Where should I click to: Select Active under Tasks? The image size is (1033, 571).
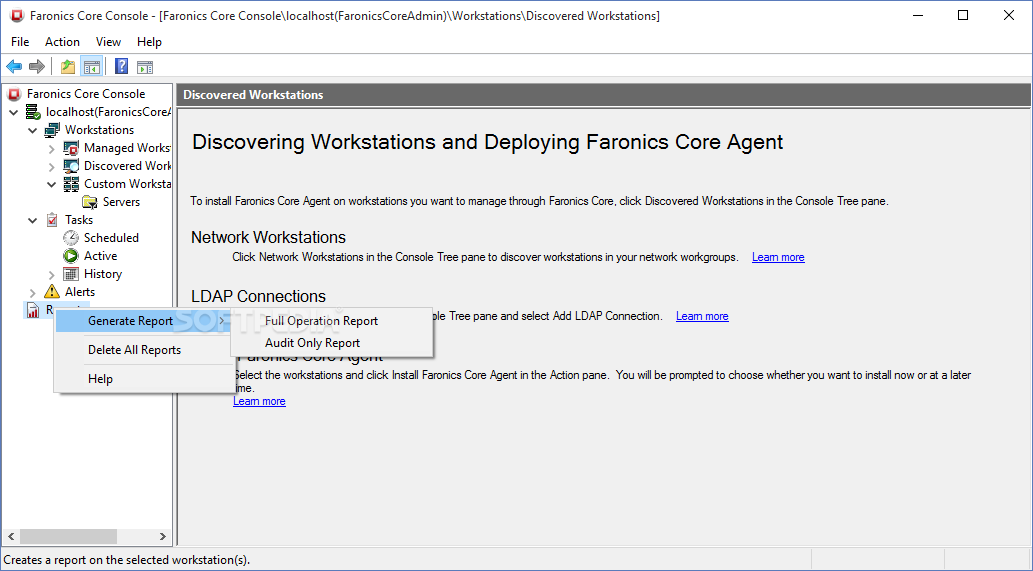(100, 256)
